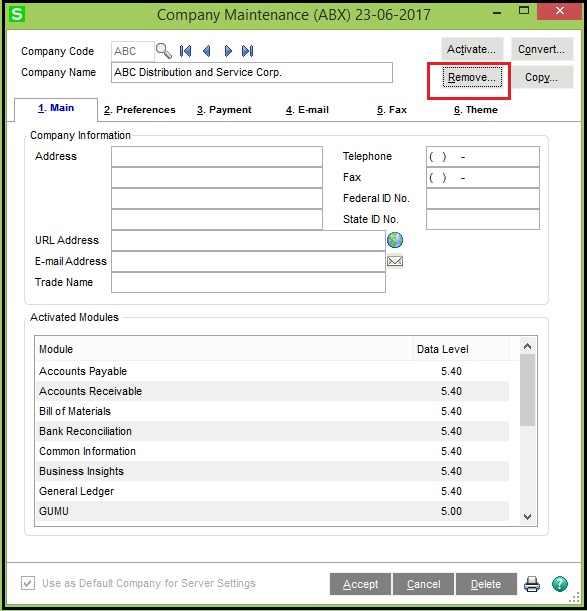Image resolution: width=587 pixels, height=611 pixels.
Task: Select the Payment tab
Action: click(x=224, y=110)
